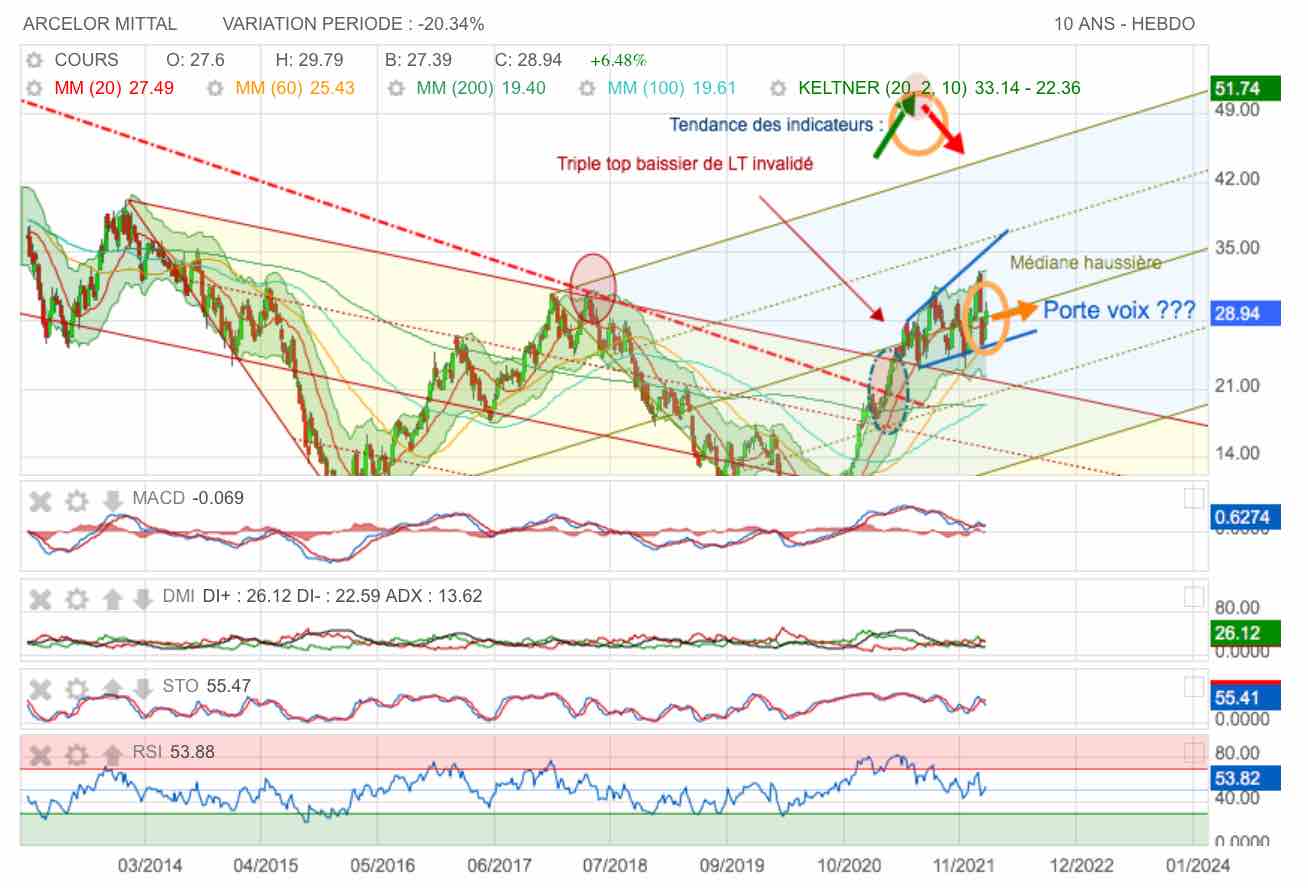1308x888 pixels.
Task: Open the COURS settings gear
Action: (35, 60)
